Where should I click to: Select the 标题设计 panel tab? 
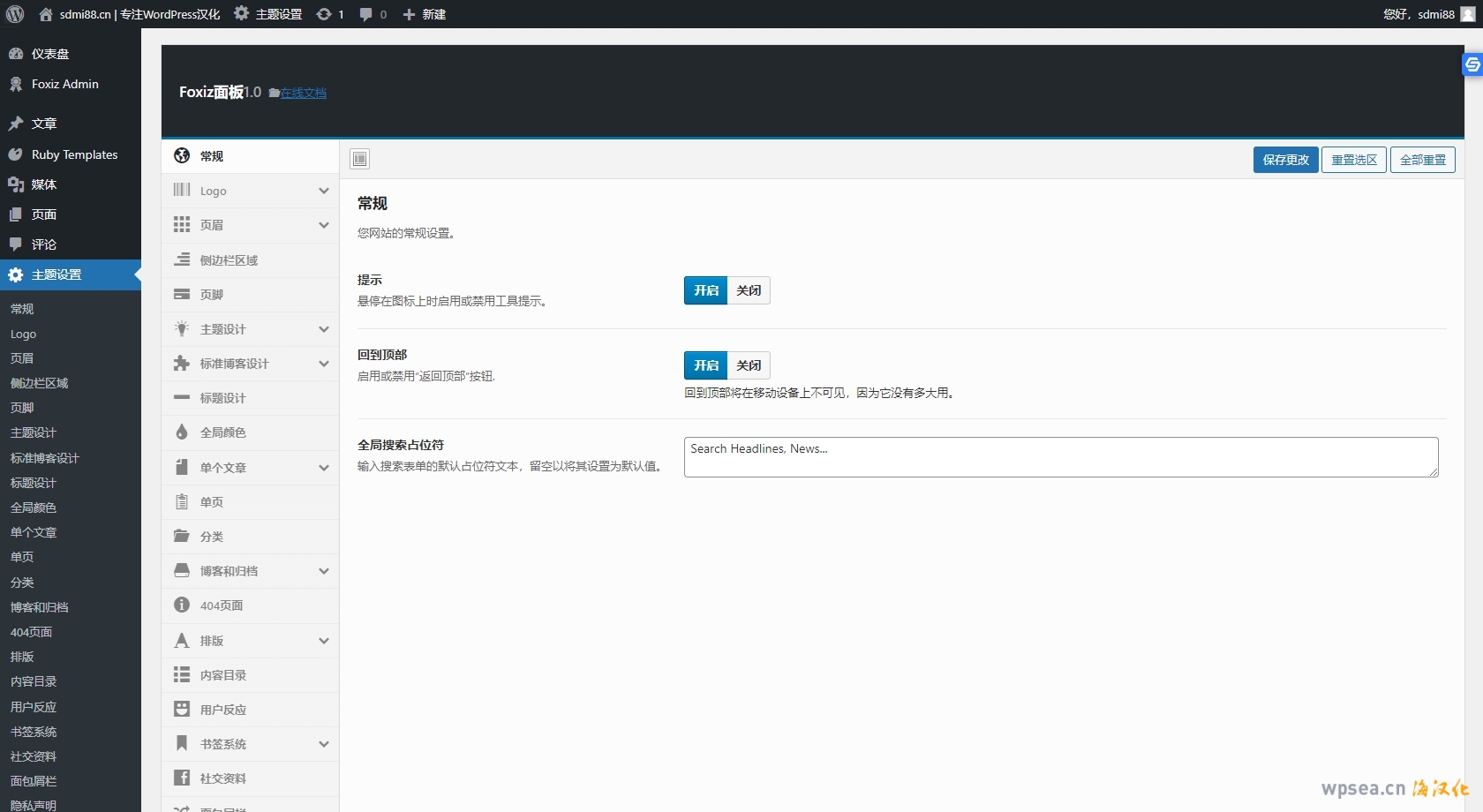251,398
